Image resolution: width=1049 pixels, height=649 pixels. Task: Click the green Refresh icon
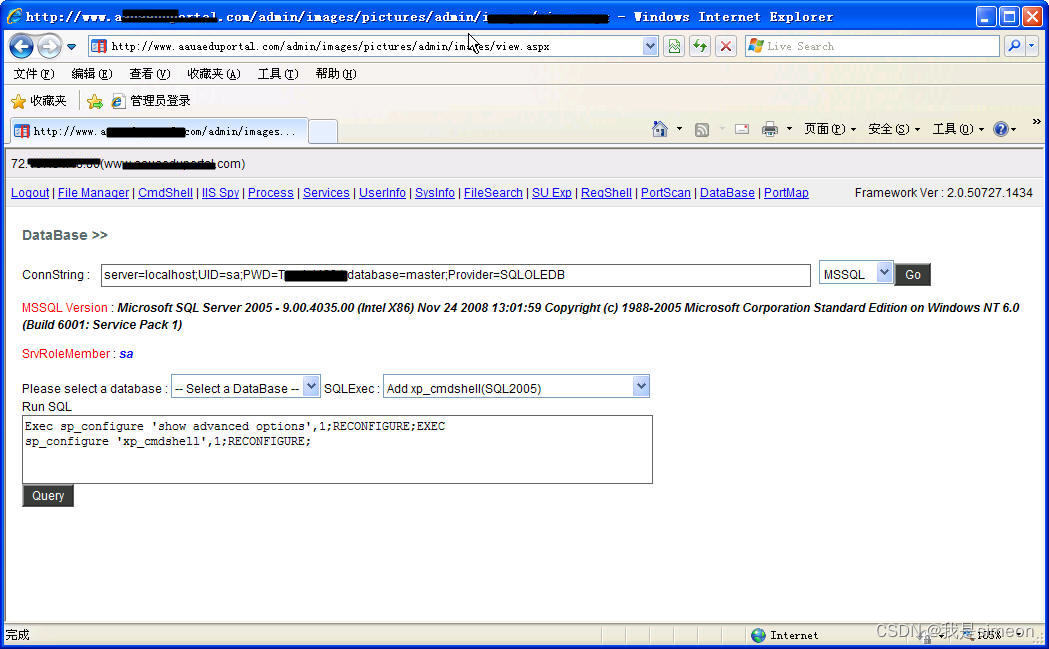[x=700, y=46]
